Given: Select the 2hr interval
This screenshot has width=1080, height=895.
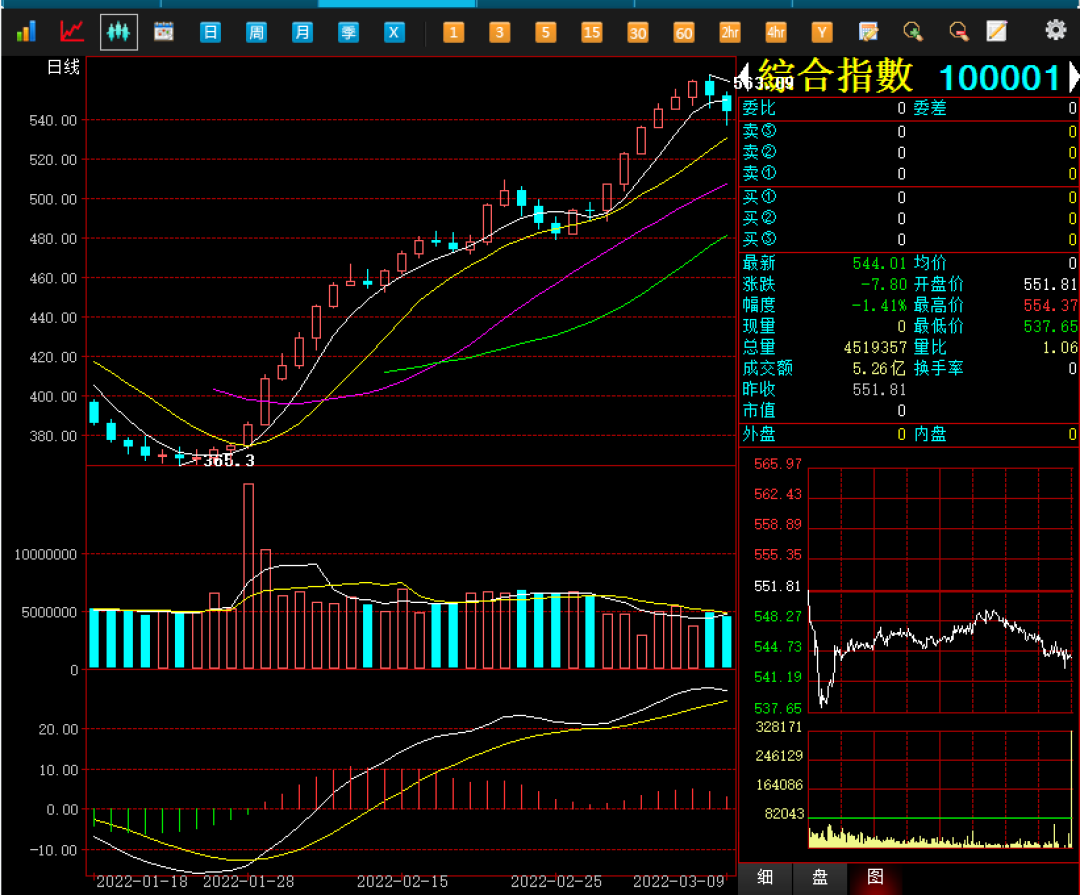Looking at the screenshot, I should point(730,32).
